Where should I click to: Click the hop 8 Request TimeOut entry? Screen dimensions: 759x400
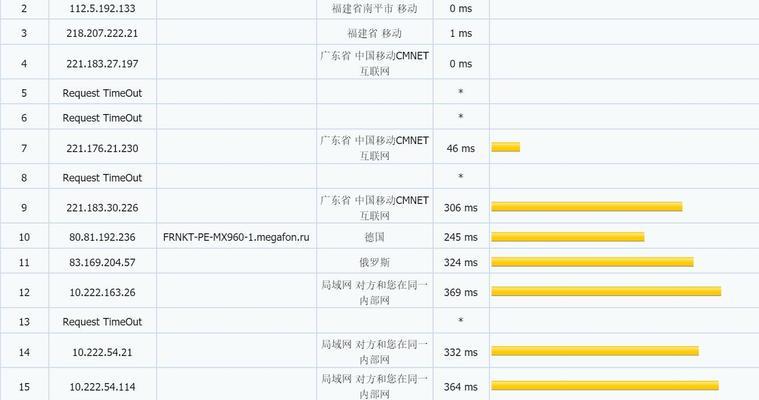click(x=102, y=178)
